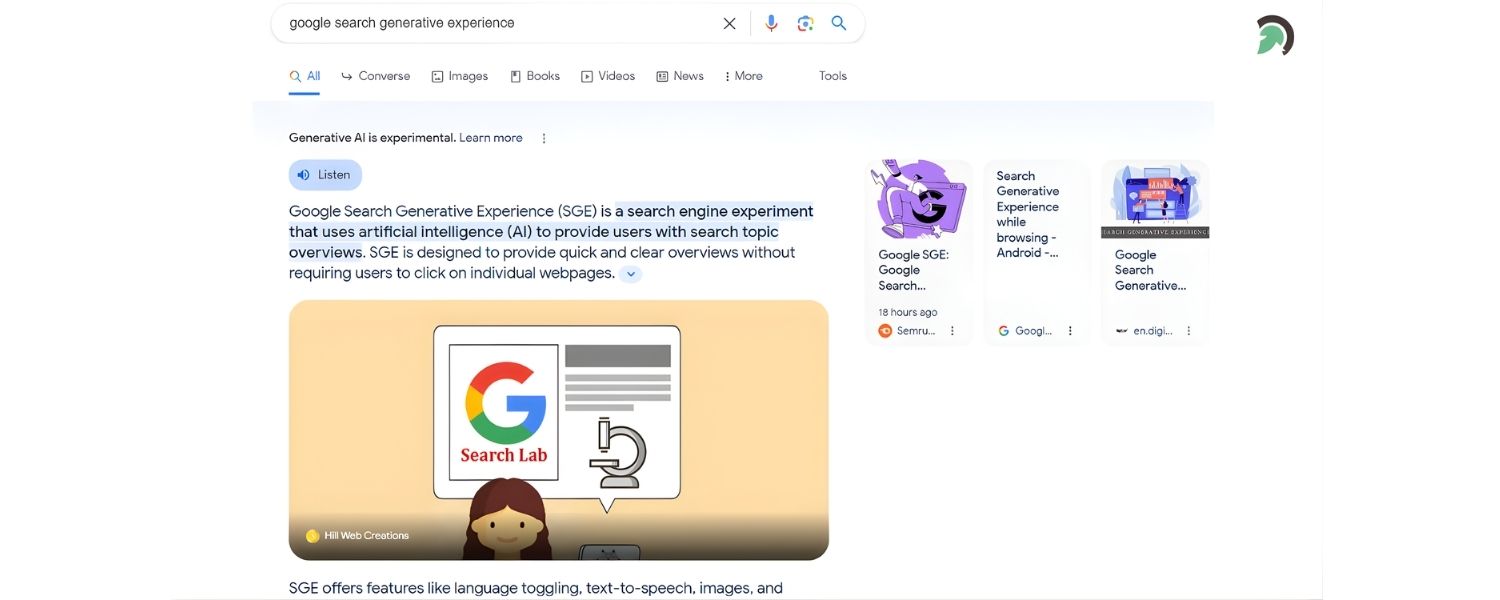The width and height of the screenshot is (1500, 600).
Task: Click the search magnifier icon
Action: click(x=839, y=23)
